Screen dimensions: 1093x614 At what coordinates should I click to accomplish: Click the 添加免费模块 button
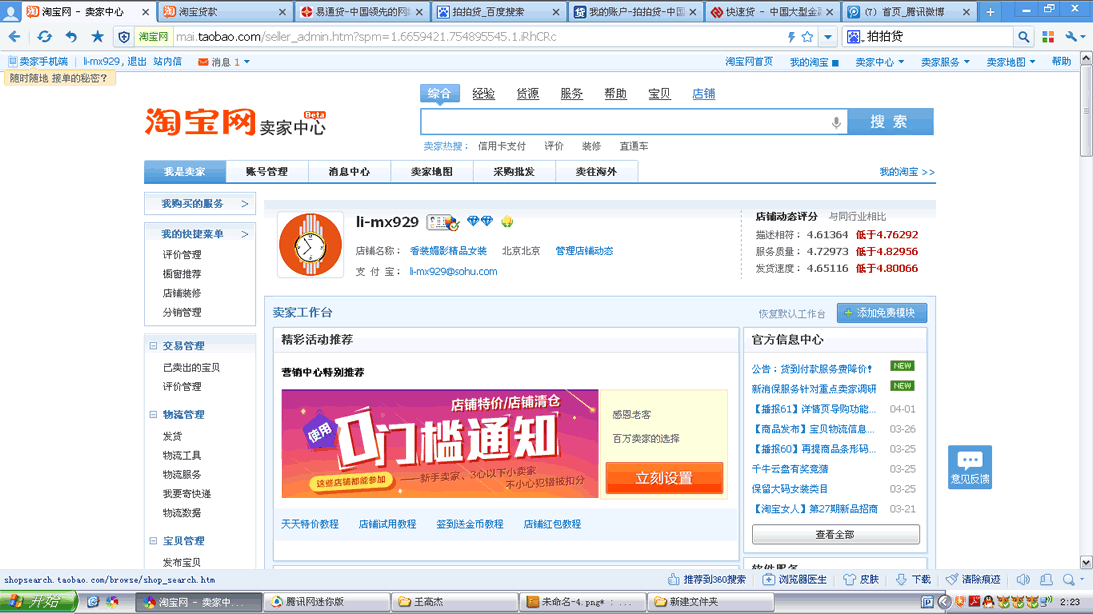(x=881, y=313)
